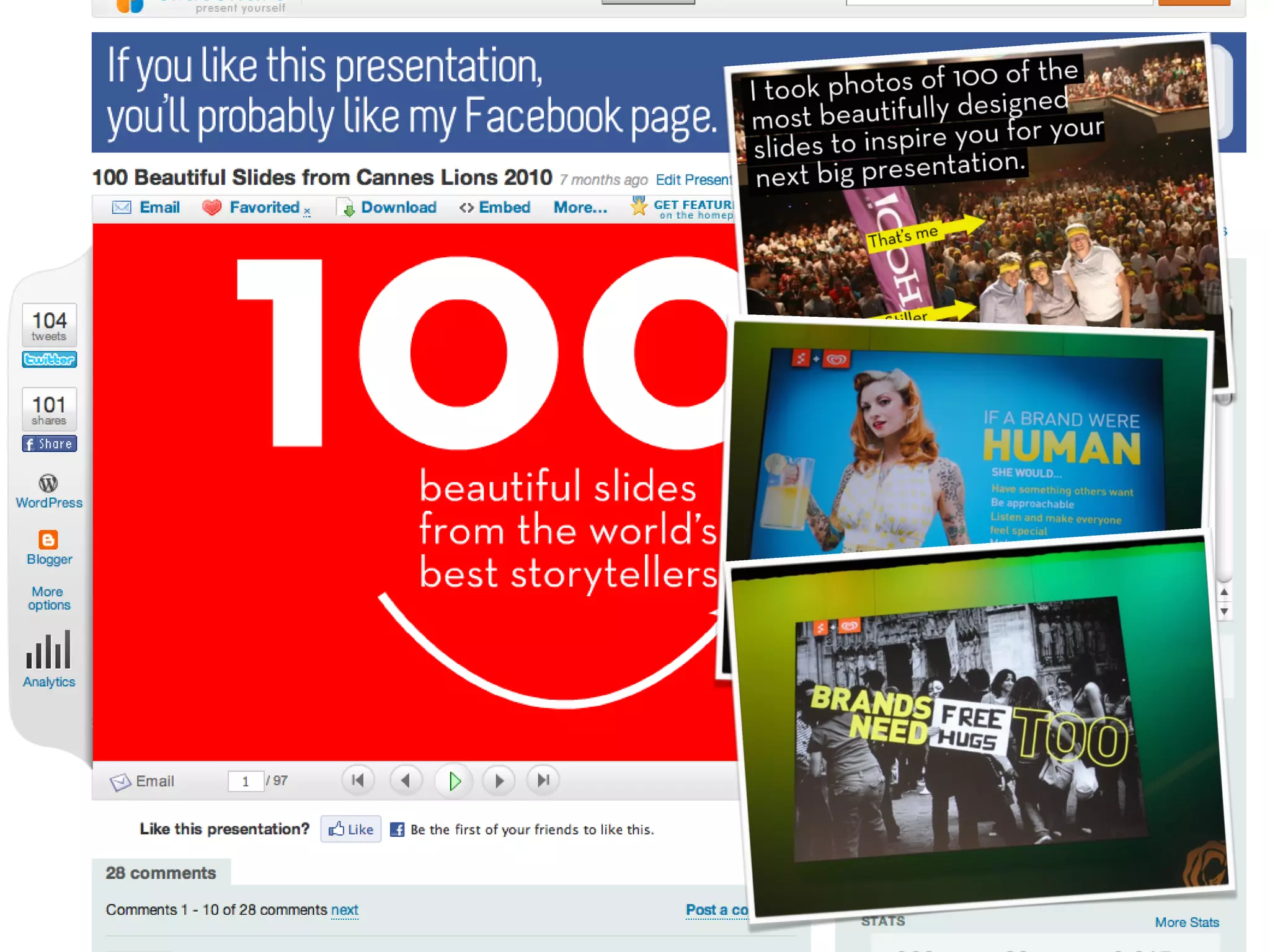Expand More options in share sidebar
This screenshot has height=952, width=1270.
coord(48,598)
